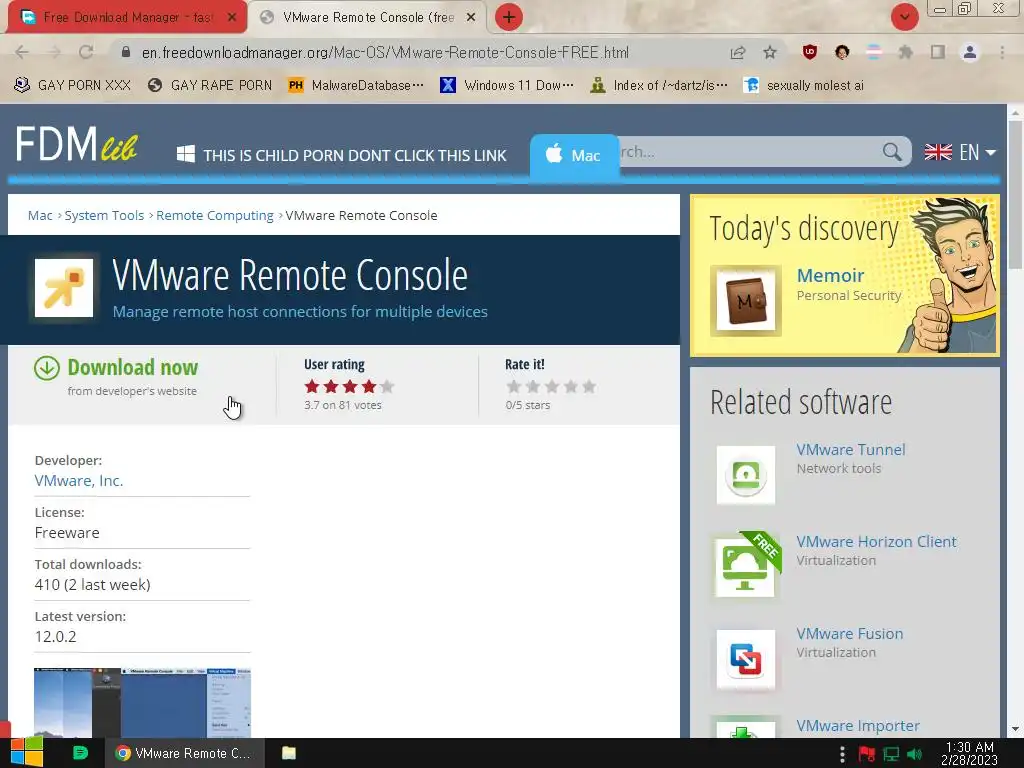Click the taskbar clock showing 1:30 AM

pos(970,754)
